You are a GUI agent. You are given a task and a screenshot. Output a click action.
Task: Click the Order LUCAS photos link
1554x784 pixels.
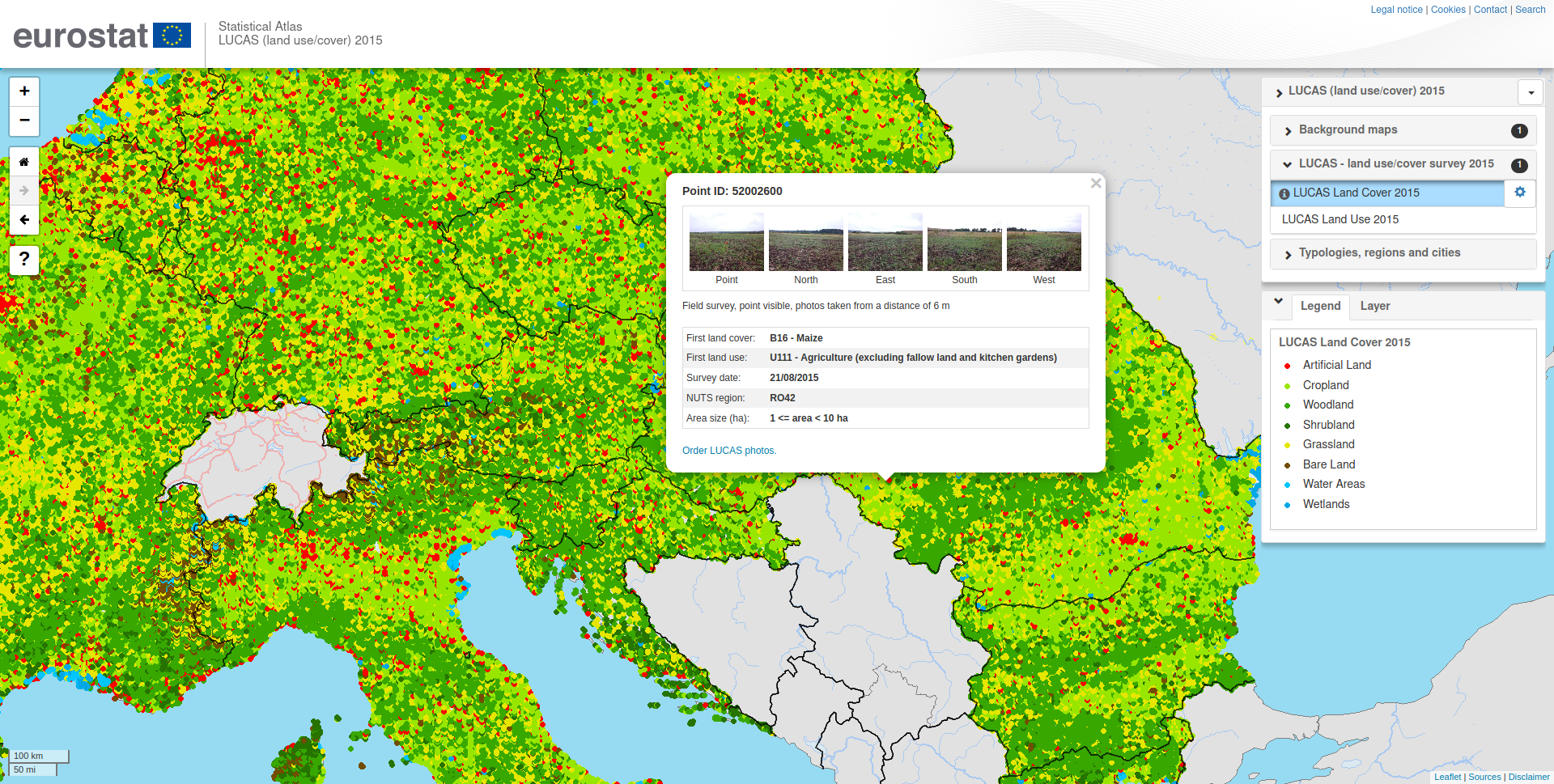[x=728, y=451]
